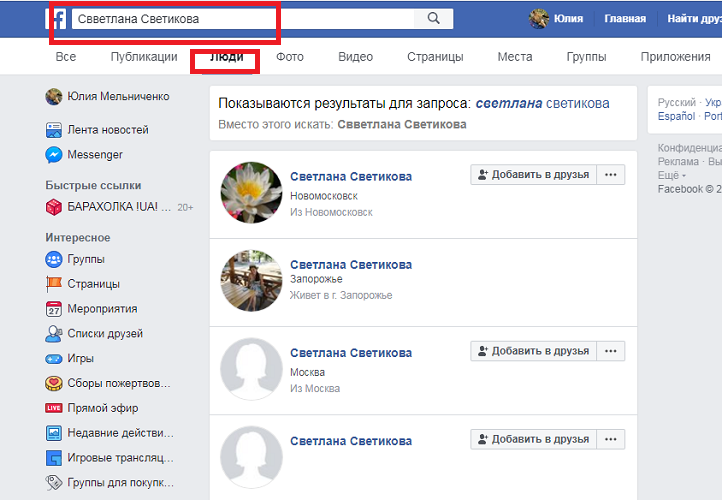
Task: Click the Игры sidebar label
Action: pos(81,359)
